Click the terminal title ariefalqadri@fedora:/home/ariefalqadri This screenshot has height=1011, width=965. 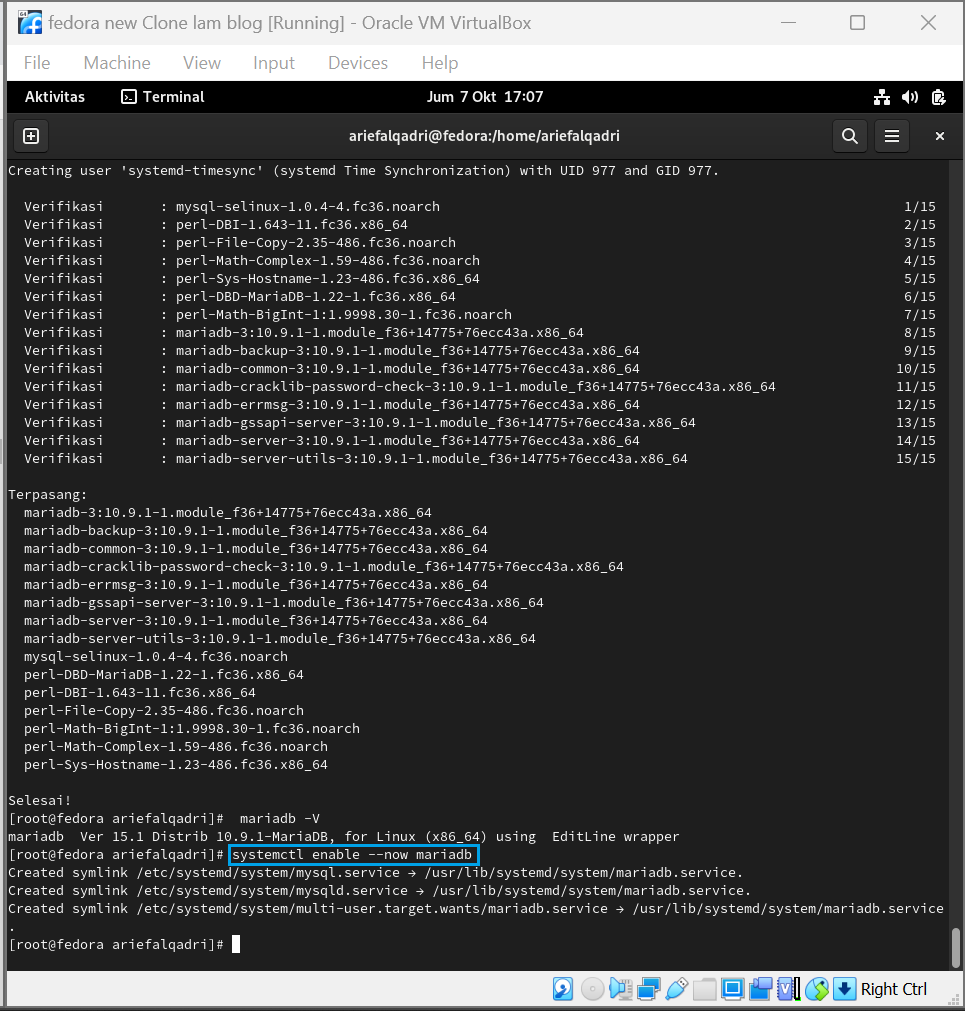pos(484,136)
